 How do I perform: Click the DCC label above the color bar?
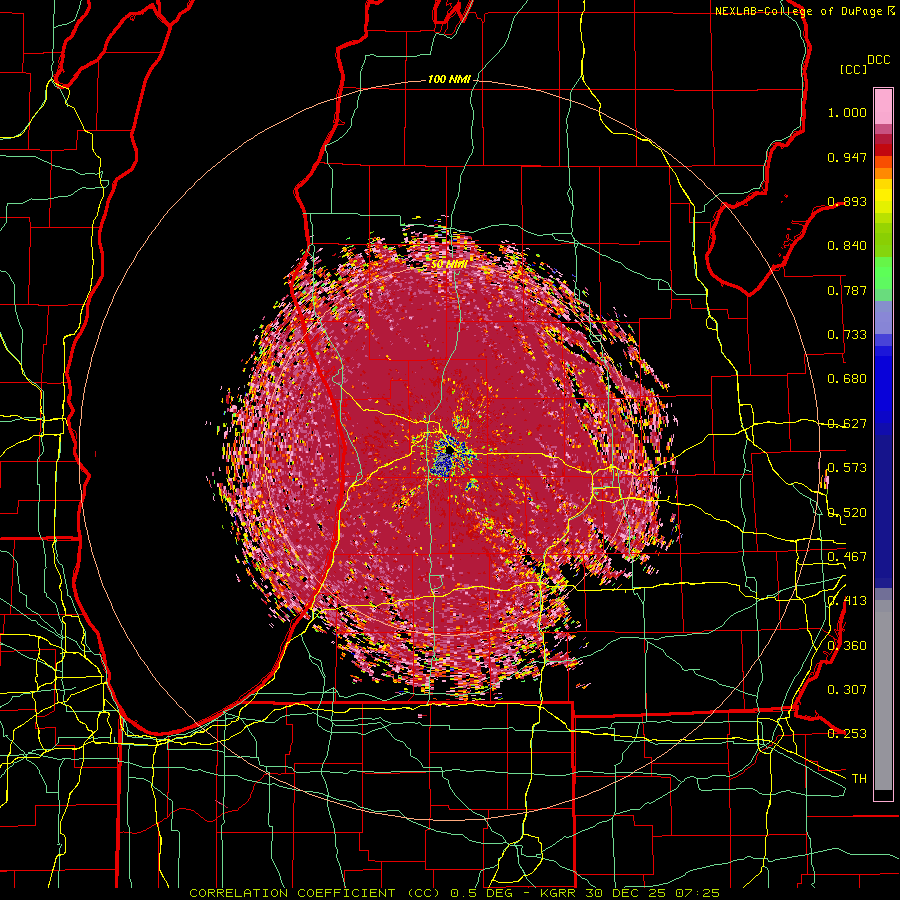(879, 60)
